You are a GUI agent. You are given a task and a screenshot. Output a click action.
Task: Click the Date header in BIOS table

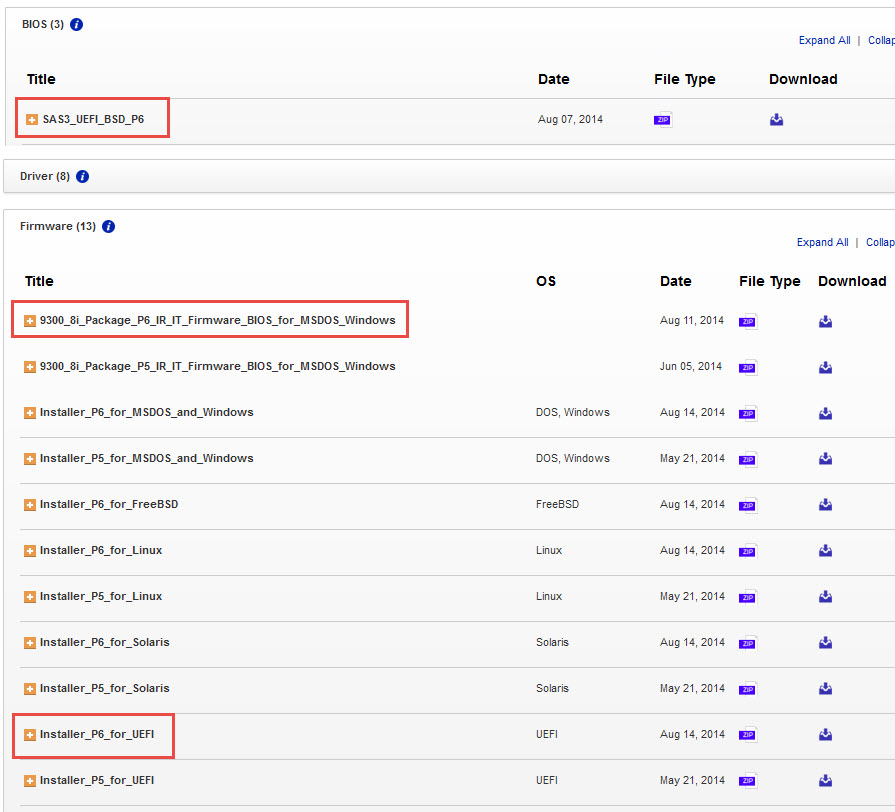coord(554,79)
